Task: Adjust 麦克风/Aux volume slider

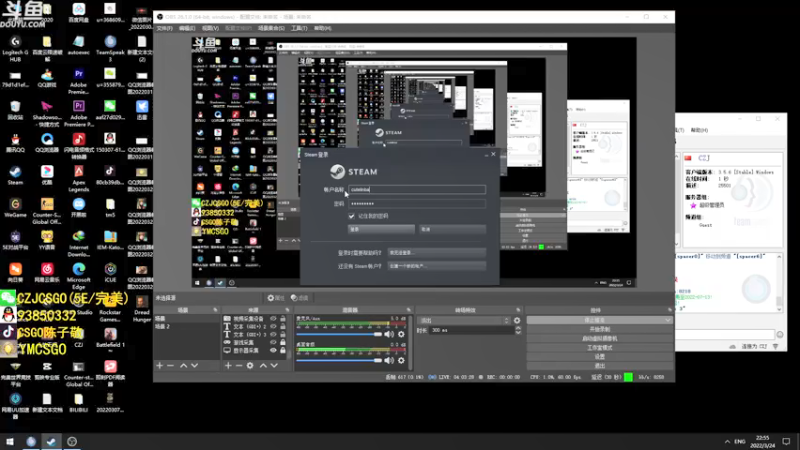Action: pyautogui.click(x=339, y=334)
